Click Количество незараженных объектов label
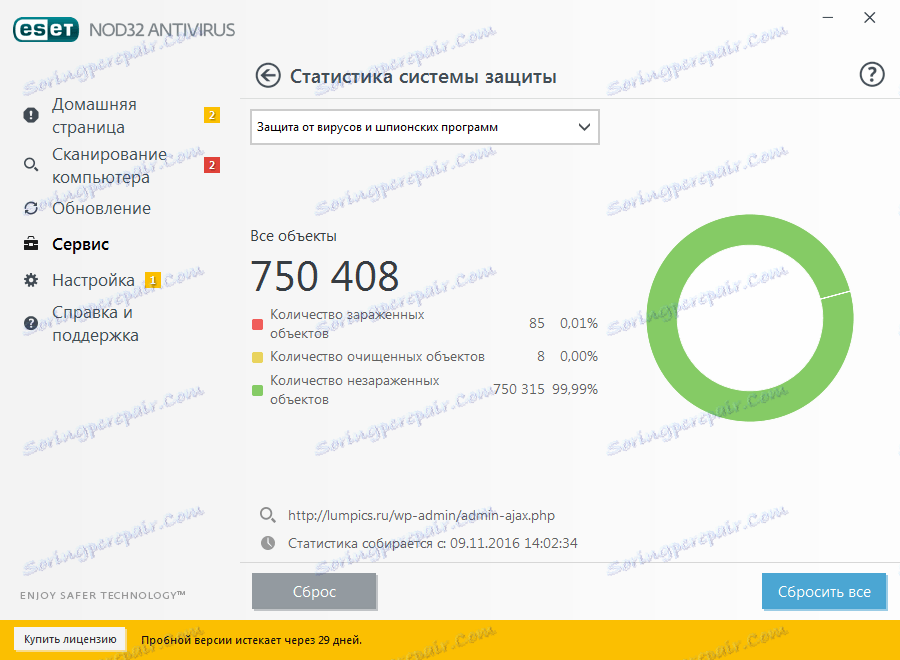900x660 pixels. tap(355, 390)
